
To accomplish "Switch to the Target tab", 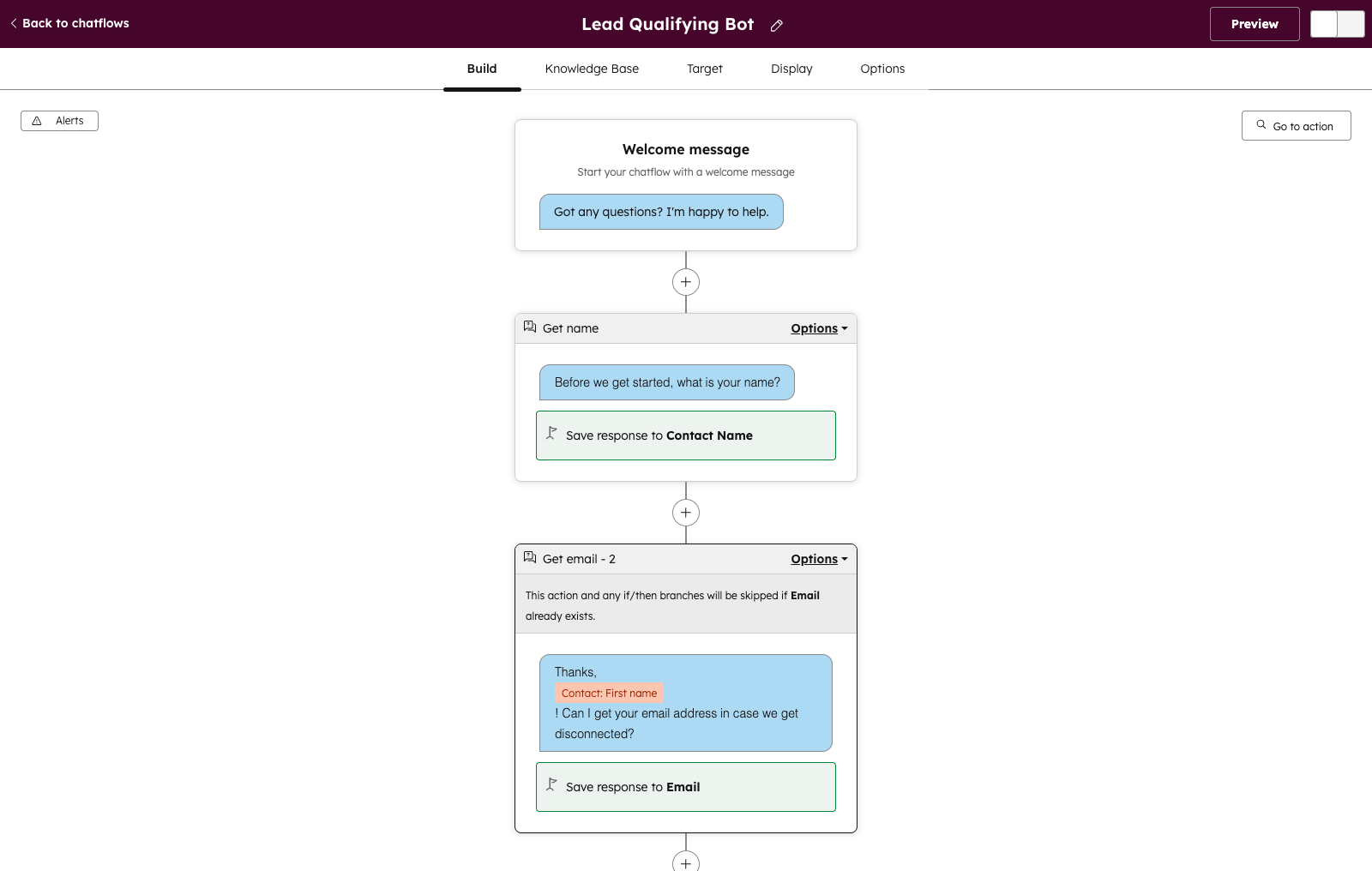I will pos(705,69).
